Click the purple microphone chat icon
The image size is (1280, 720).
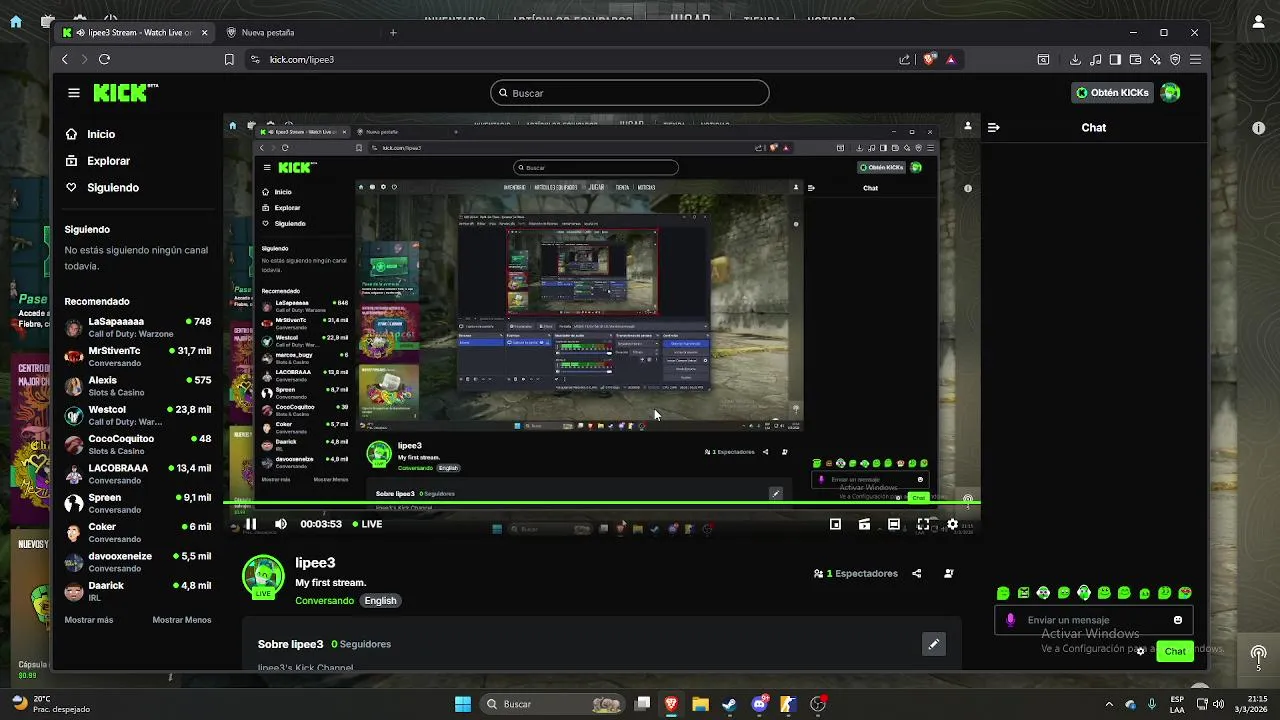tap(1010, 620)
